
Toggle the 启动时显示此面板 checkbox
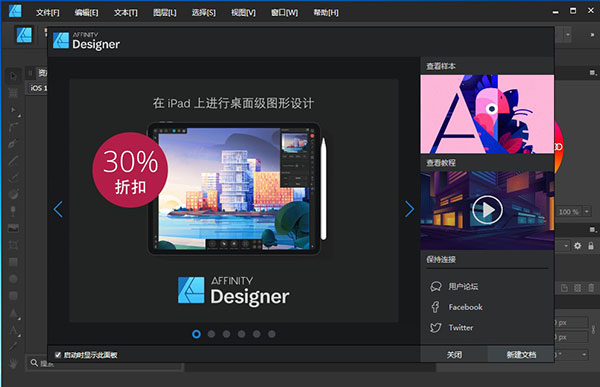point(58,355)
